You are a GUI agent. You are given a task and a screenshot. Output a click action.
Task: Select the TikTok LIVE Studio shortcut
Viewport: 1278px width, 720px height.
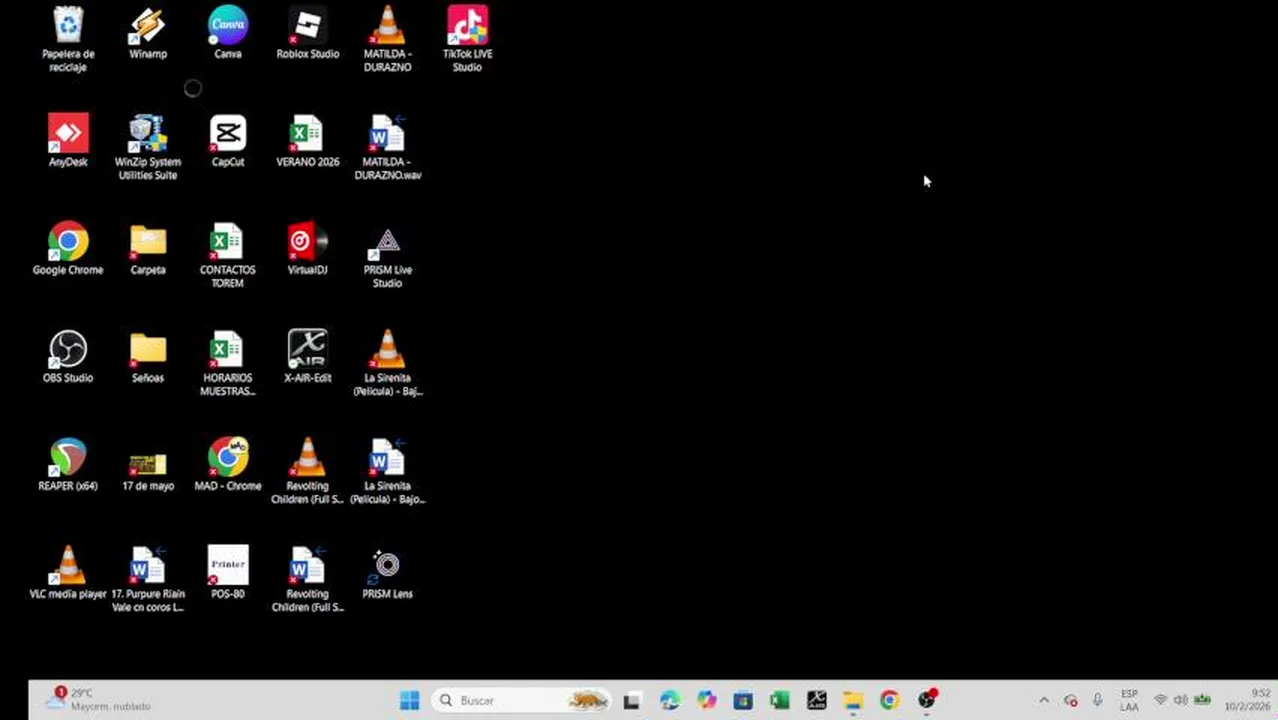468,39
